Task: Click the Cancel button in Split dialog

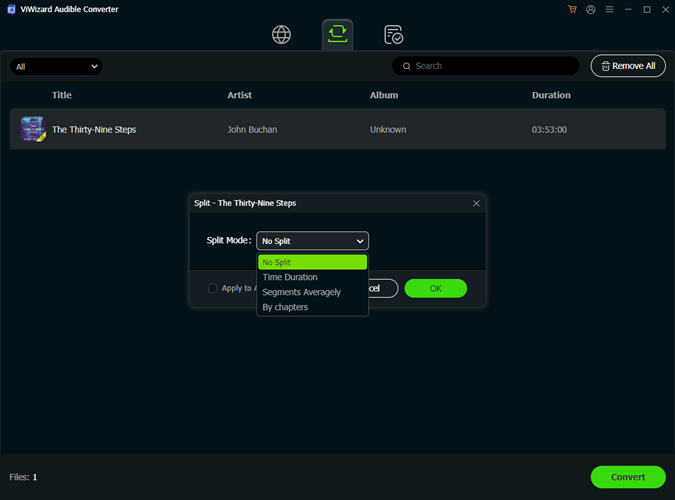Action: coord(383,288)
